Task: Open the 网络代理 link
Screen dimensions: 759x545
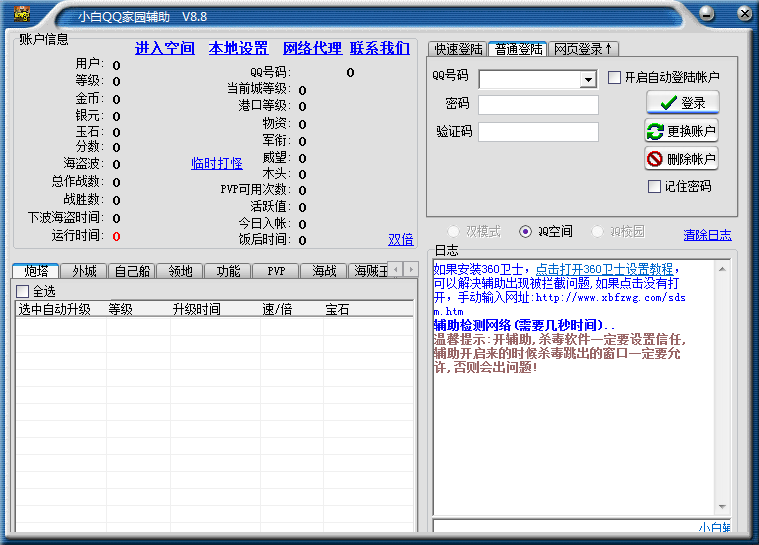Action: pos(312,48)
